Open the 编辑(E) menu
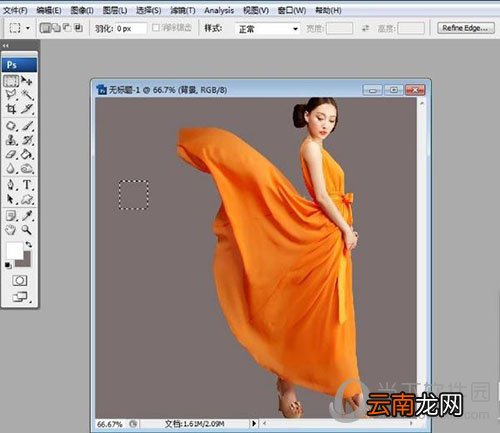The height and width of the screenshot is (433, 500). (49, 11)
